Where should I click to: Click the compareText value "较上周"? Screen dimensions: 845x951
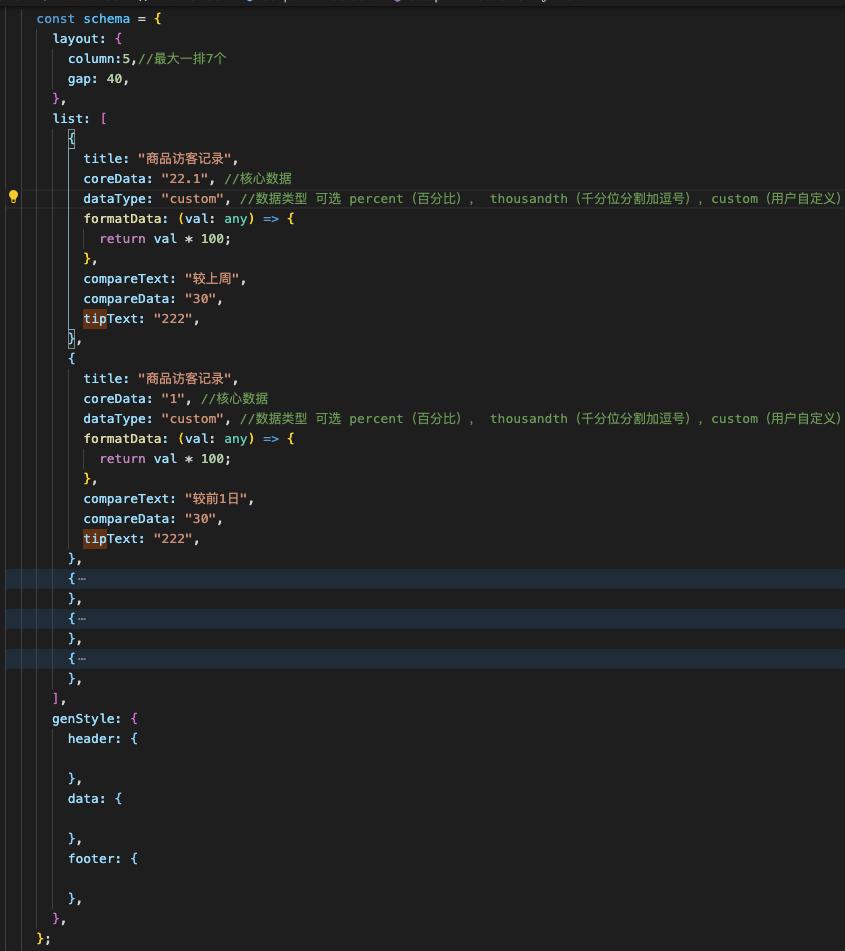pos(212,279)
